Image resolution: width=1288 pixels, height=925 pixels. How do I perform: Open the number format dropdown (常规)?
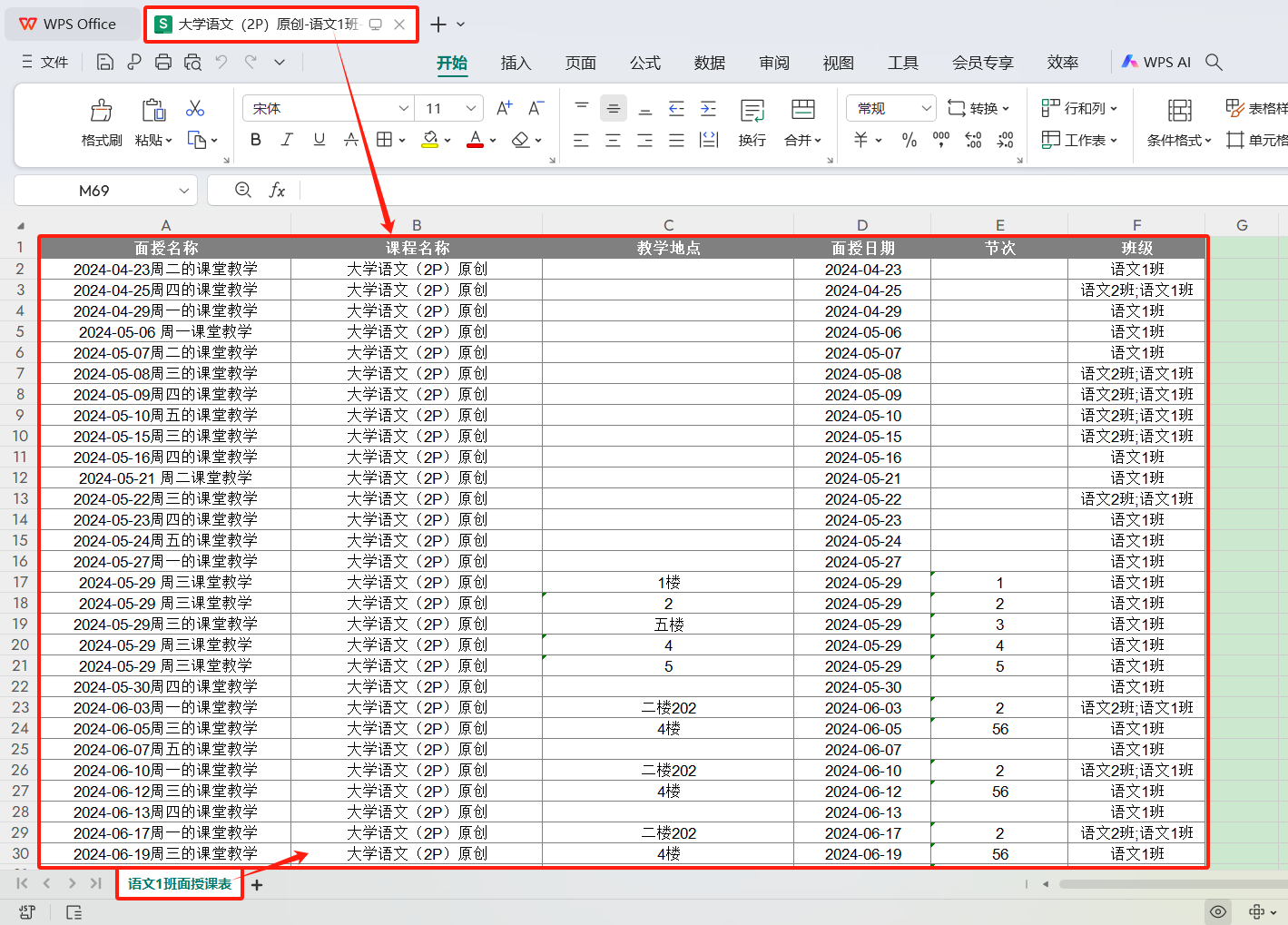(926, 108)
